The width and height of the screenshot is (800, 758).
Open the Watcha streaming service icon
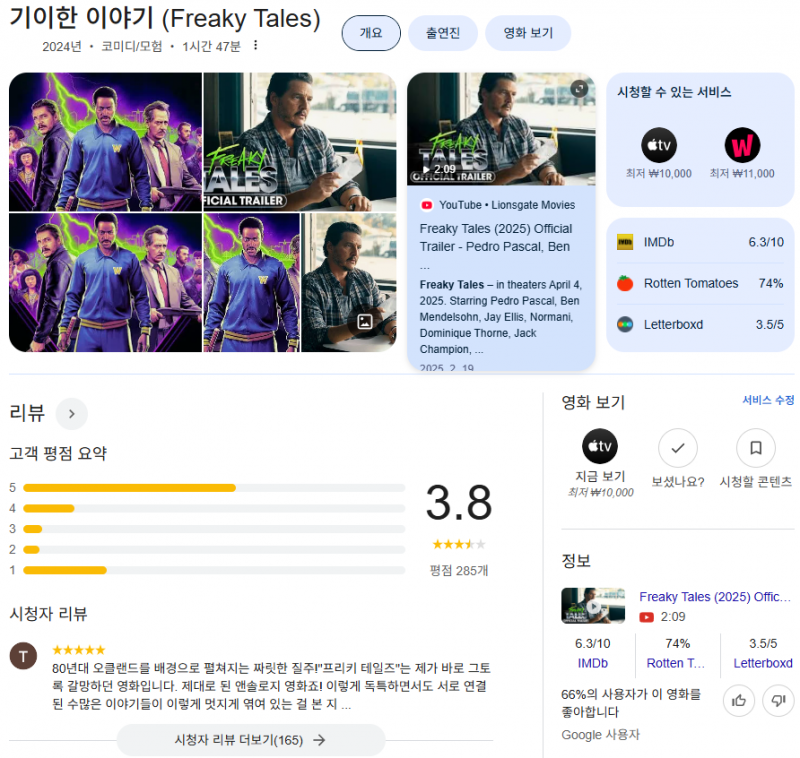coord(742,145)
